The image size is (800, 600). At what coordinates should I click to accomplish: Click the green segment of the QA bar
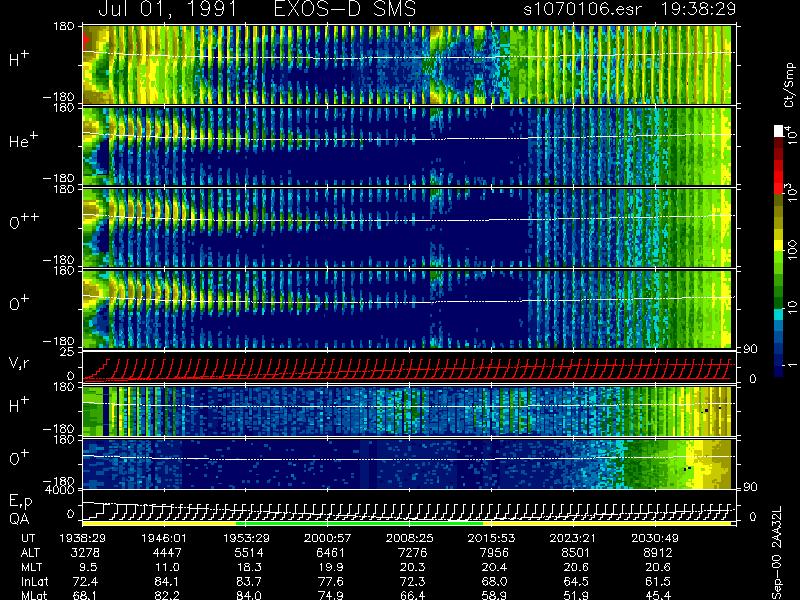tap(359, 523)
